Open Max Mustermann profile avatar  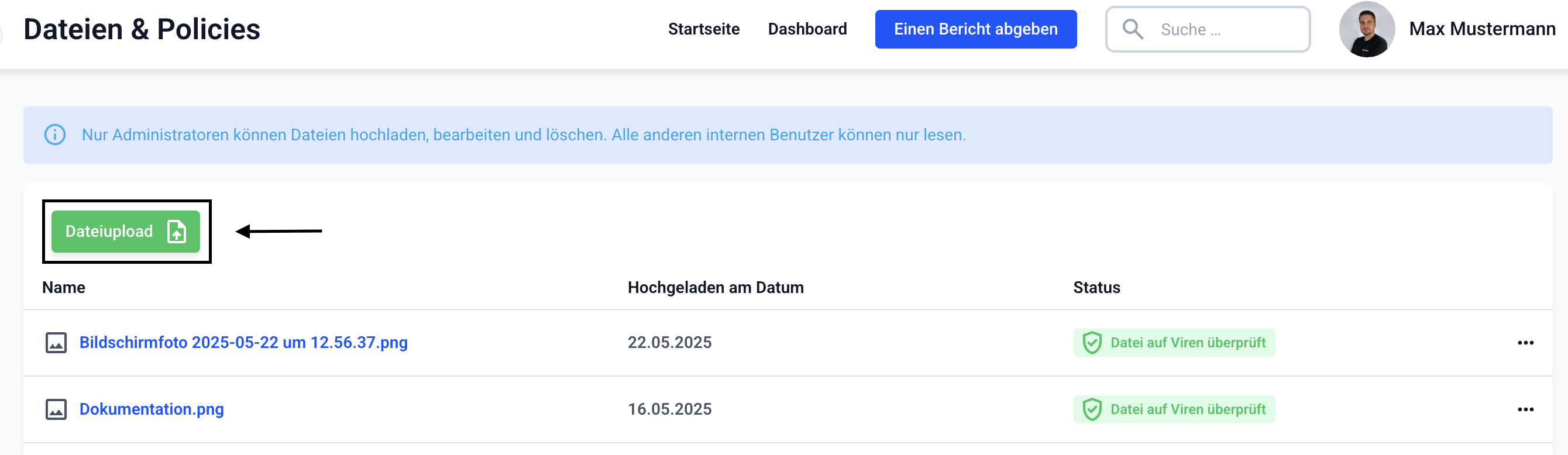click(1367, 29)
